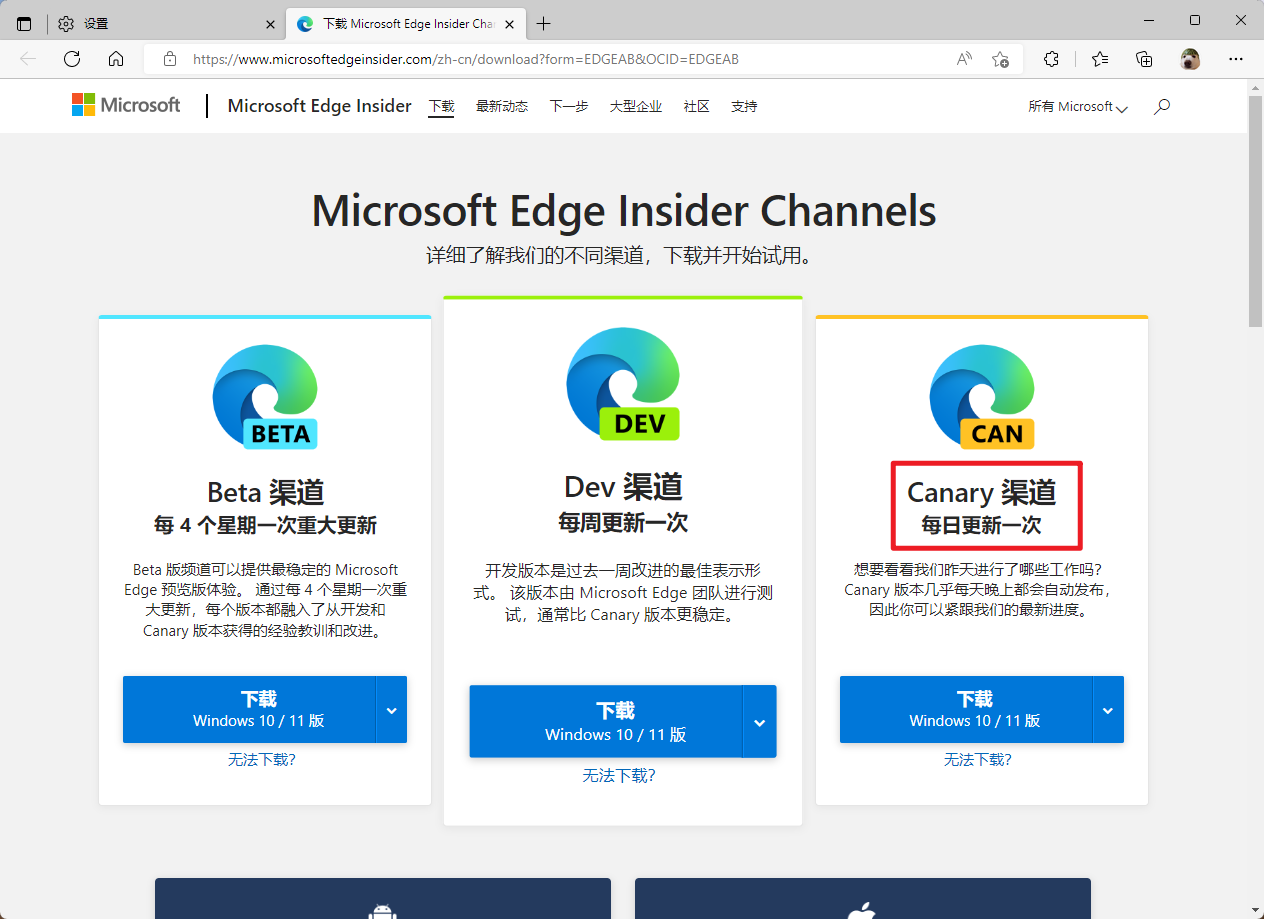Add this page to favorites via star icon
The image size is (1264, 919).
[1001, 59]
